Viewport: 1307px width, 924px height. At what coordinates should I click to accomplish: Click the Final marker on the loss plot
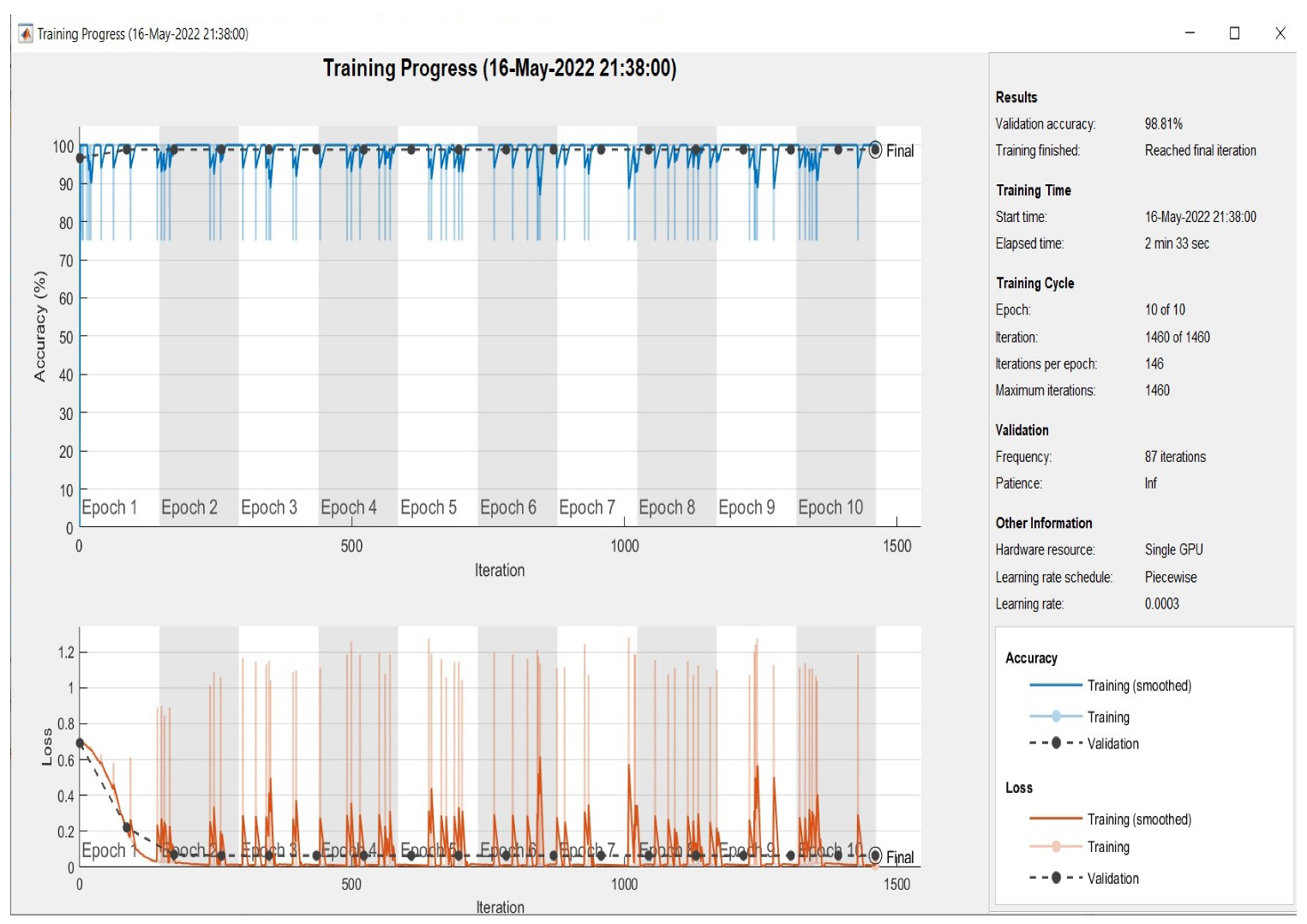click(875, 855)
